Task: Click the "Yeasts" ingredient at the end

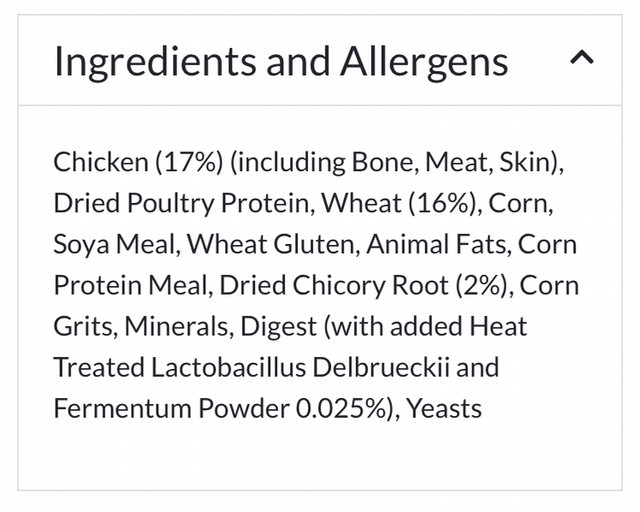Action: coord(444,408)
